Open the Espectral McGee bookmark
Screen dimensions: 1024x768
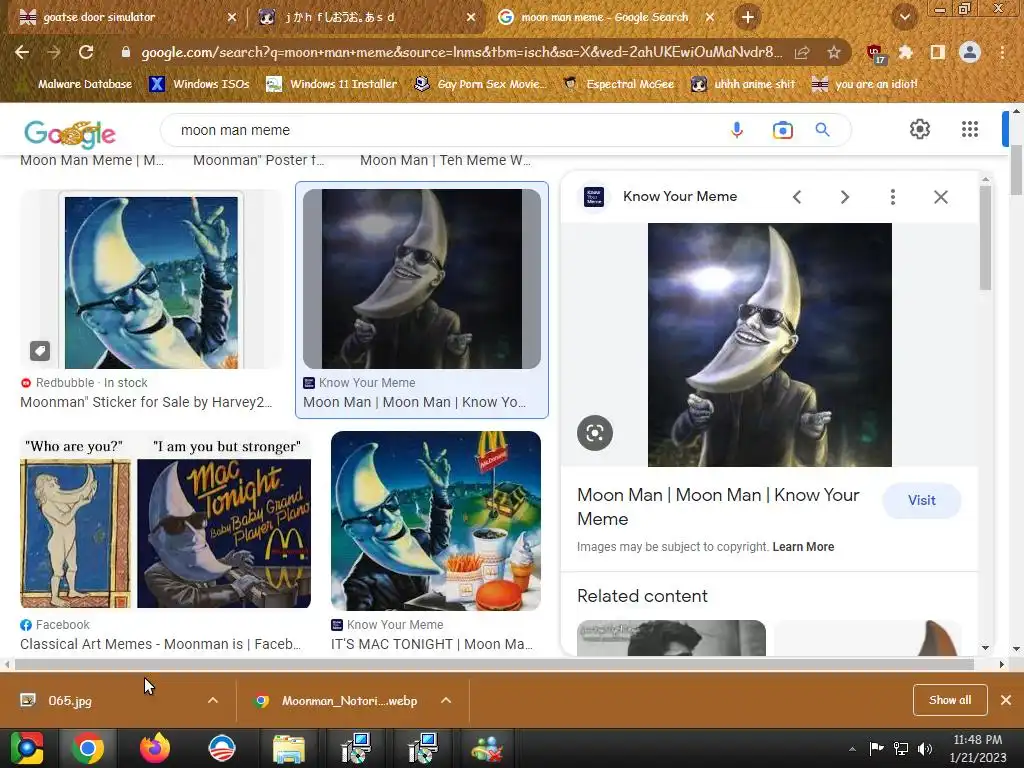pos(619,84)
